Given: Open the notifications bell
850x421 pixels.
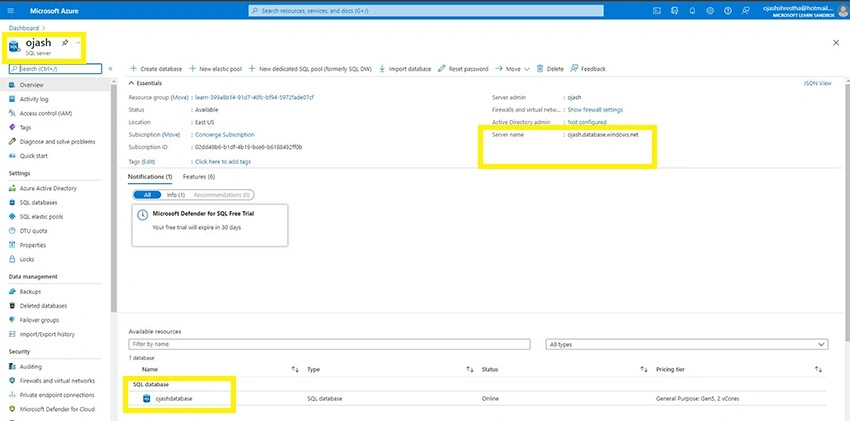Looking at the screenshot, I should coord(692,10).
